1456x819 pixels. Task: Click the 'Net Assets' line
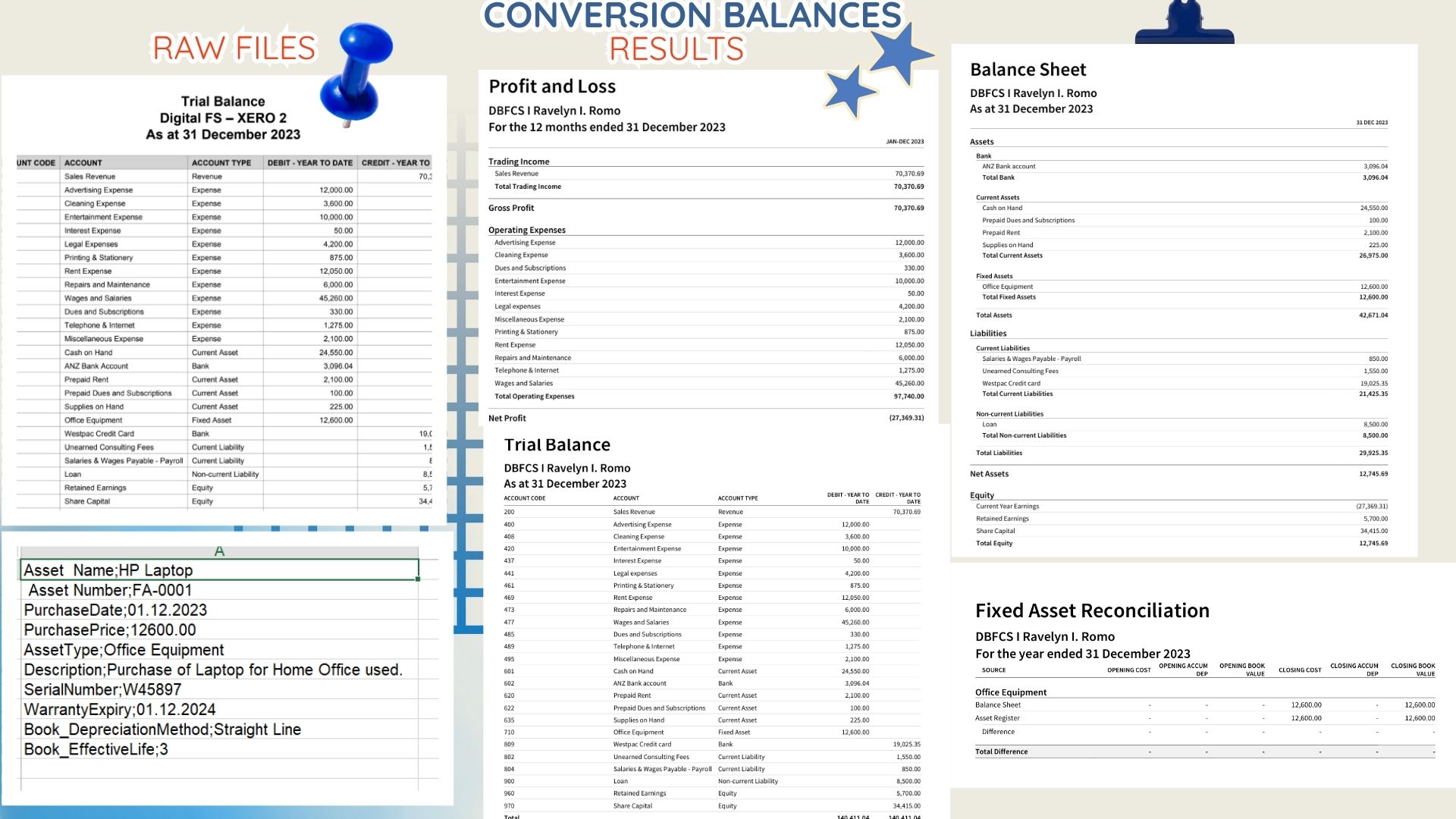pos(1179,475)
